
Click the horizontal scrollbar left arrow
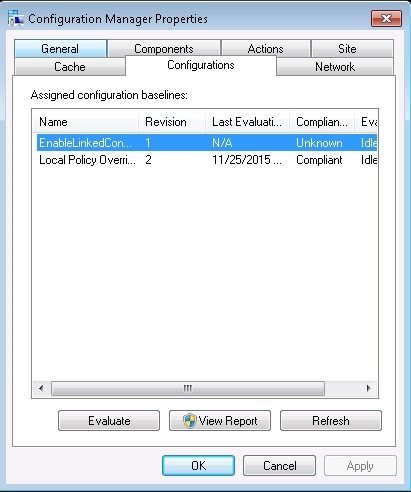pyautogui.click(x=41, y=388)
